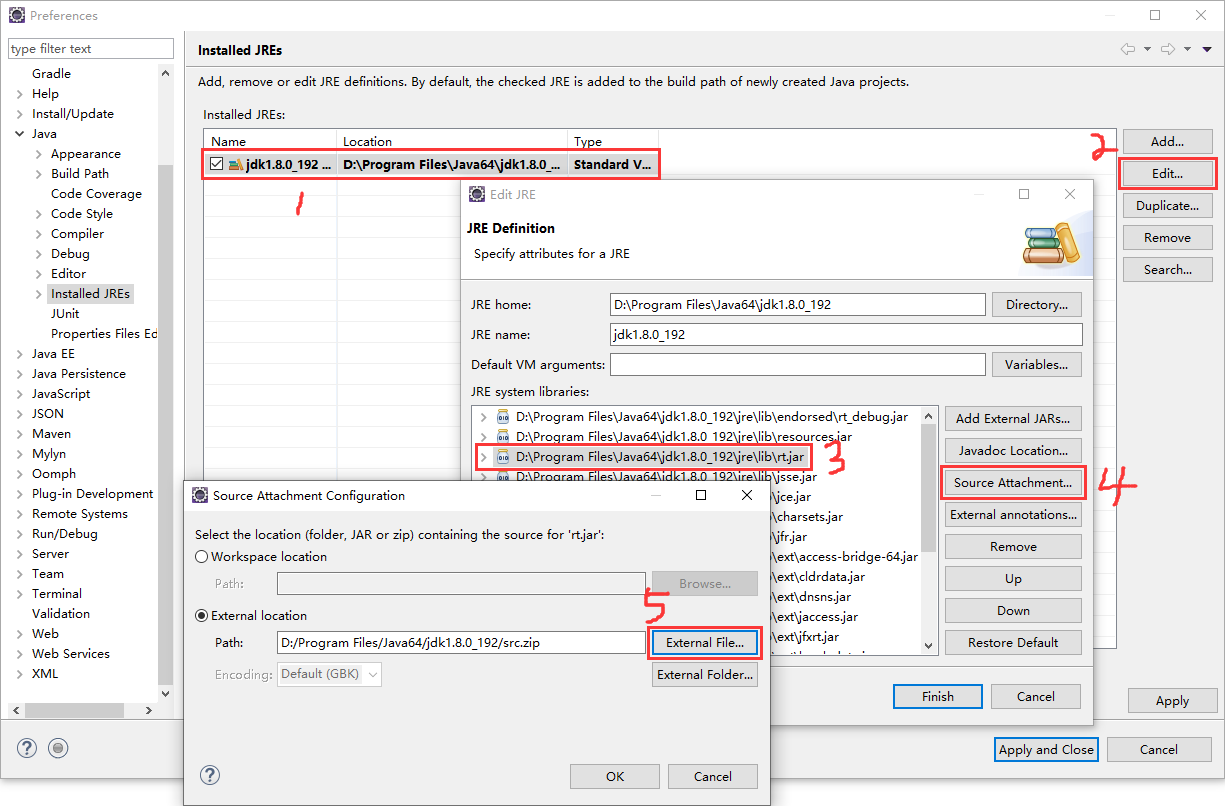Image resolution: width=1225 pixels, height=806 pixels.
Task: Click the External File... button
Action: 704,642
